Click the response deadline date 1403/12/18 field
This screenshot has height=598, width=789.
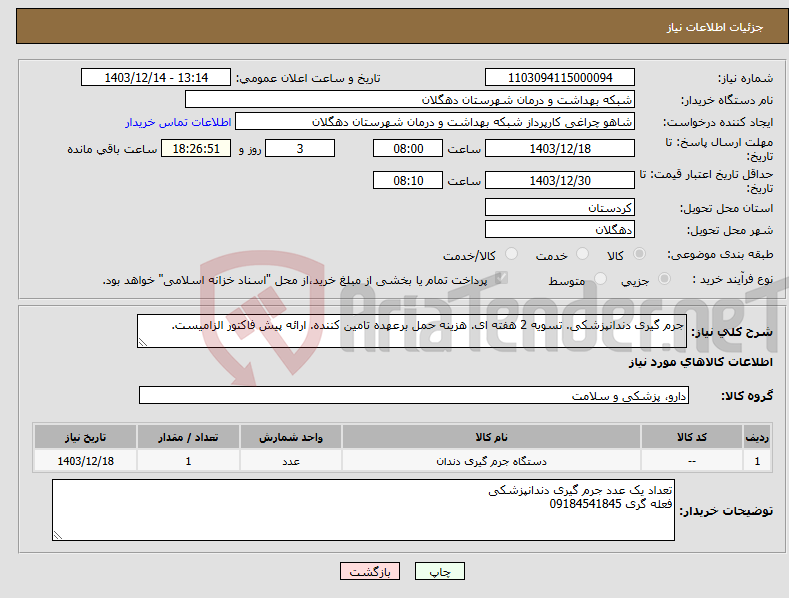(x=560, y=148)
